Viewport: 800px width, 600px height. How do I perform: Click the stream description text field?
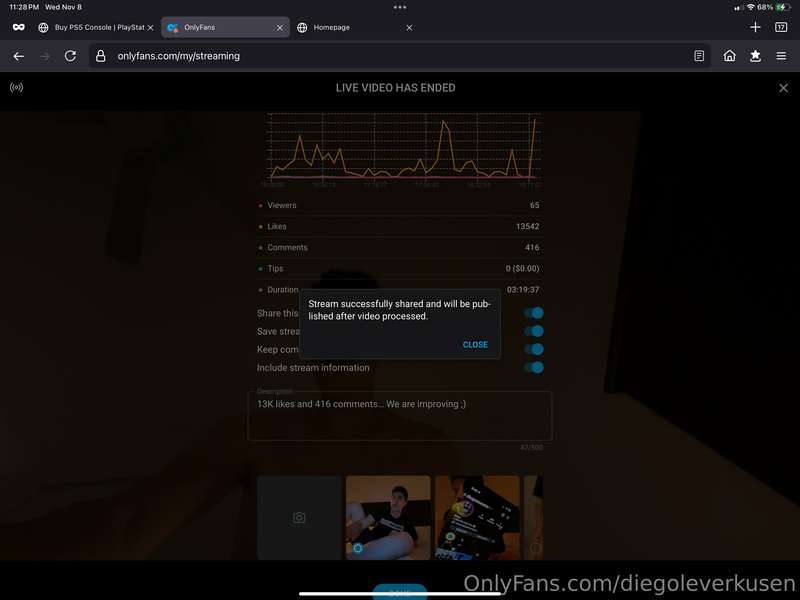click(399, 416)
